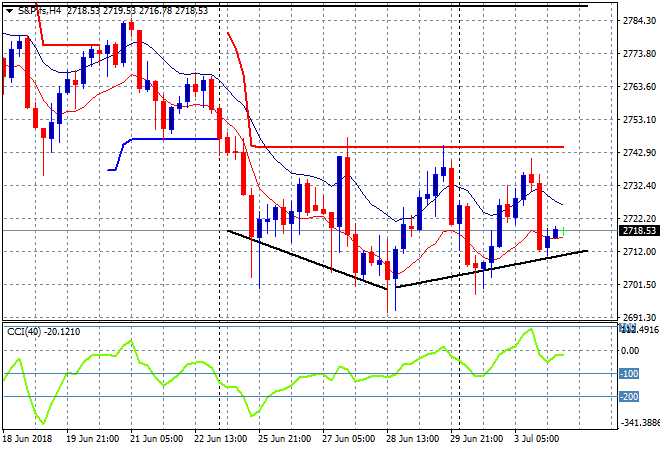Click price axis label 2784.30
The image size is (660, 450).
coord(639,21)
